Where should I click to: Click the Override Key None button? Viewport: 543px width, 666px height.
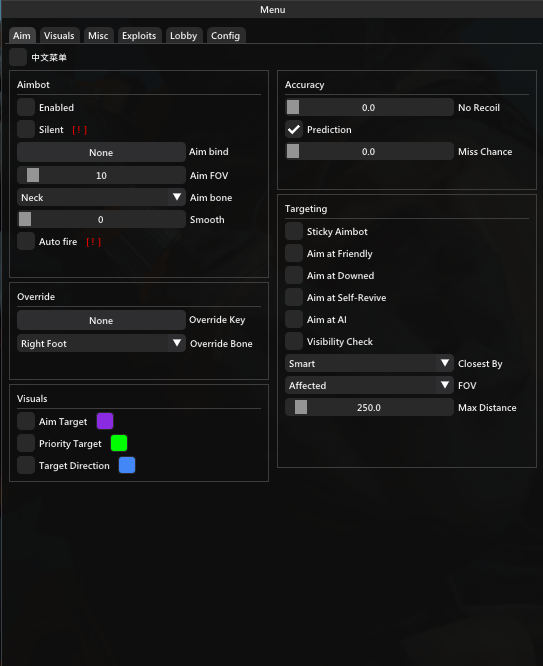pyautogui.click(x=101, y=320)
